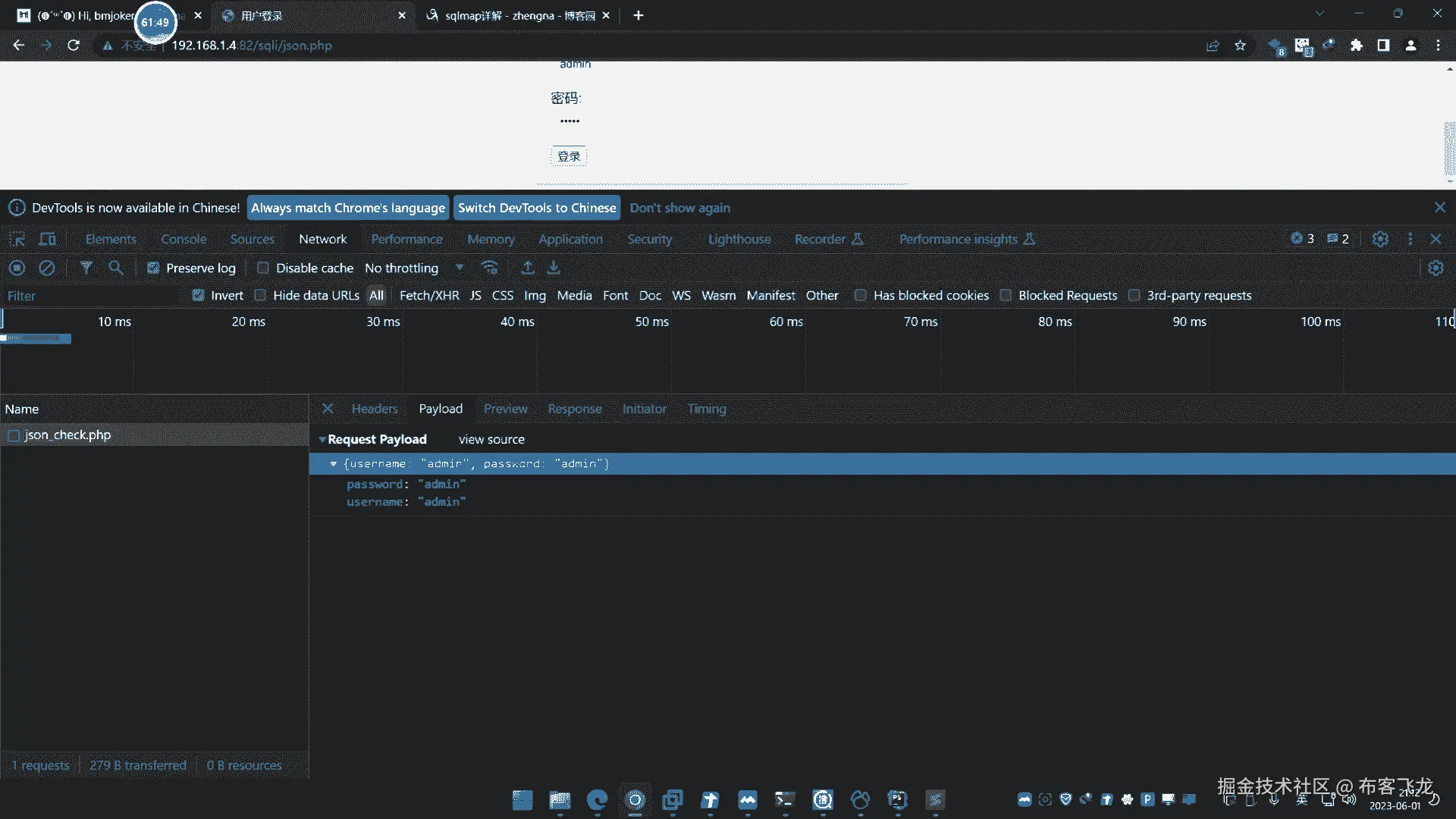Click the import HAR file upload icon
This screenshot has height=819, width=1456.
tap(528, 268)
